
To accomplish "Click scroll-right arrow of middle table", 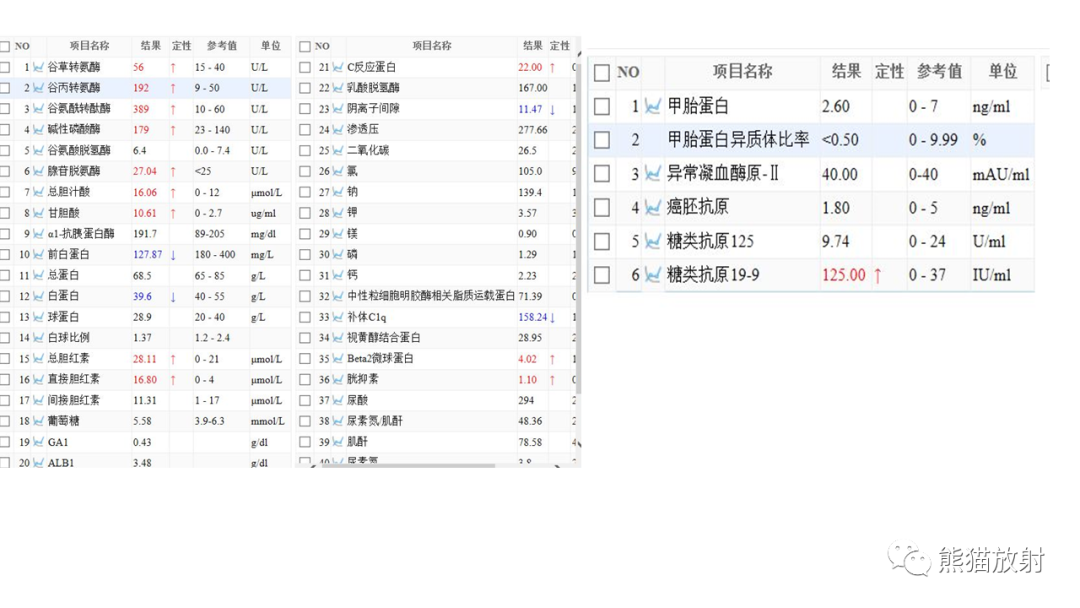I will 557,466.
